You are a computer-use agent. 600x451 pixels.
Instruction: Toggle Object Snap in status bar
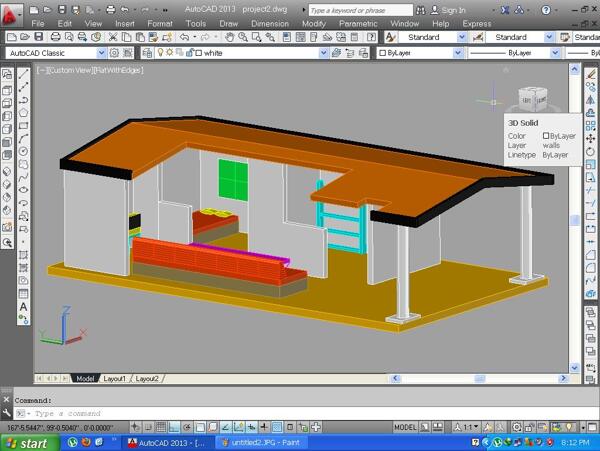click(x=200, y=427)
